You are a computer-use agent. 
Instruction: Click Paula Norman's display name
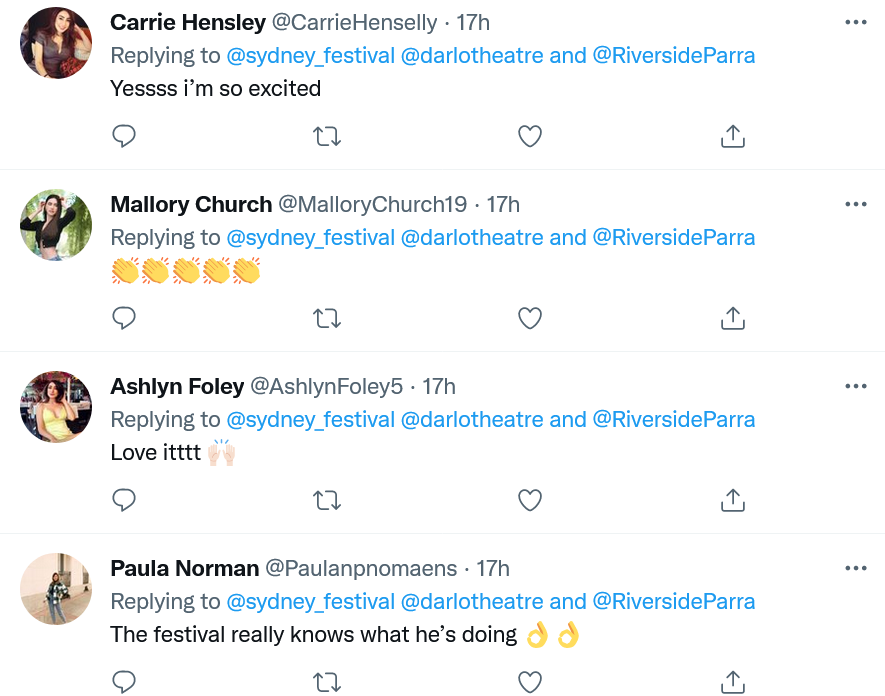point(184,568)
